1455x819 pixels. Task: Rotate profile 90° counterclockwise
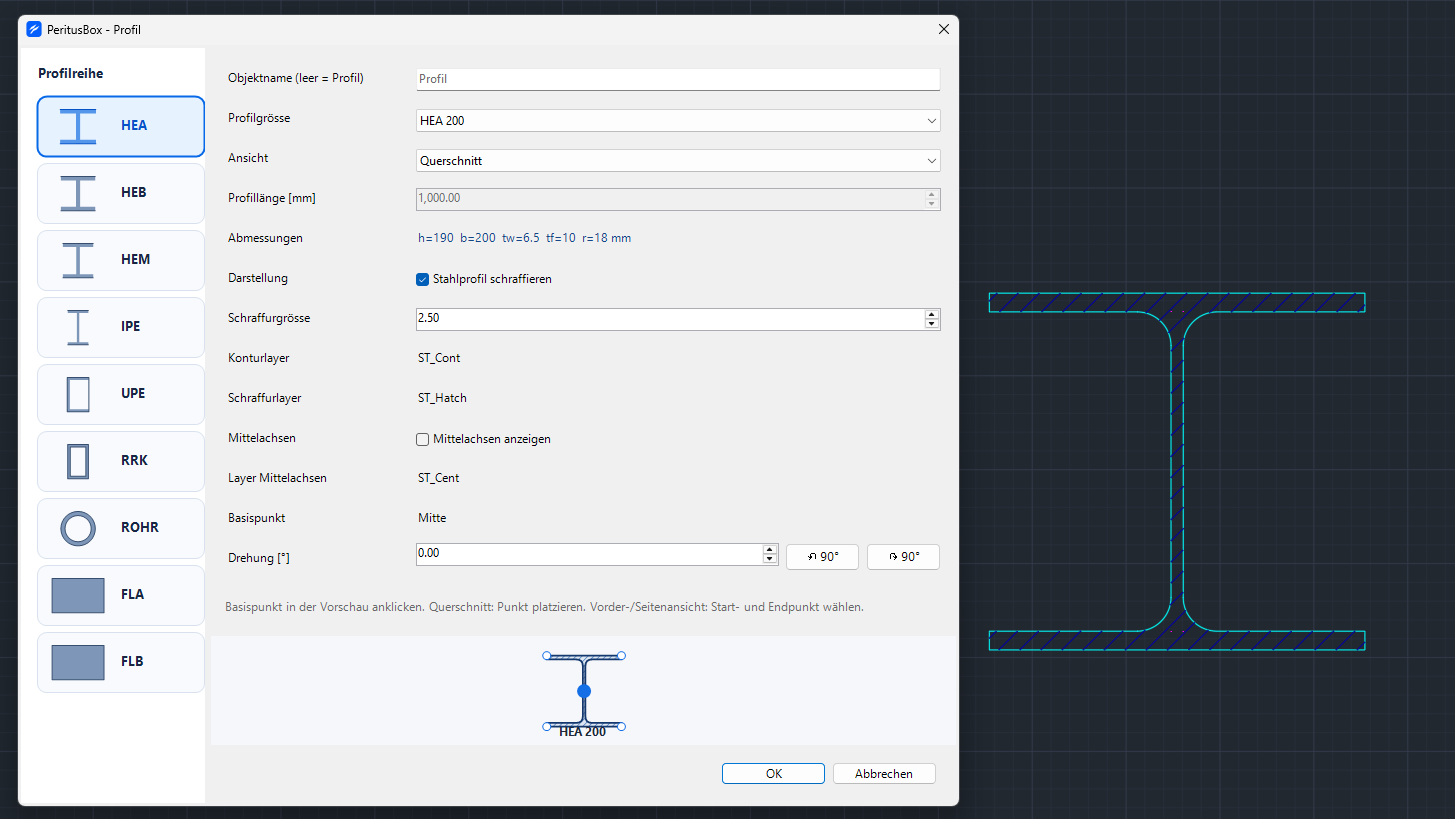point(822,557)
